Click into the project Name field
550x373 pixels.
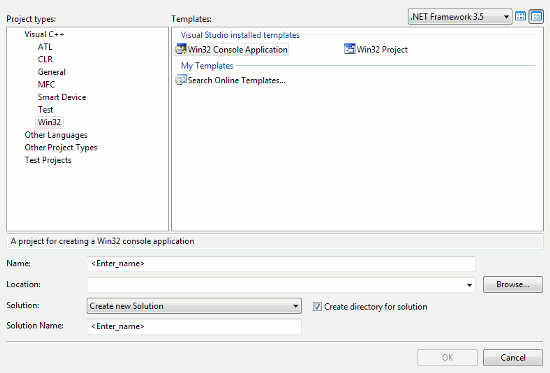281,264
